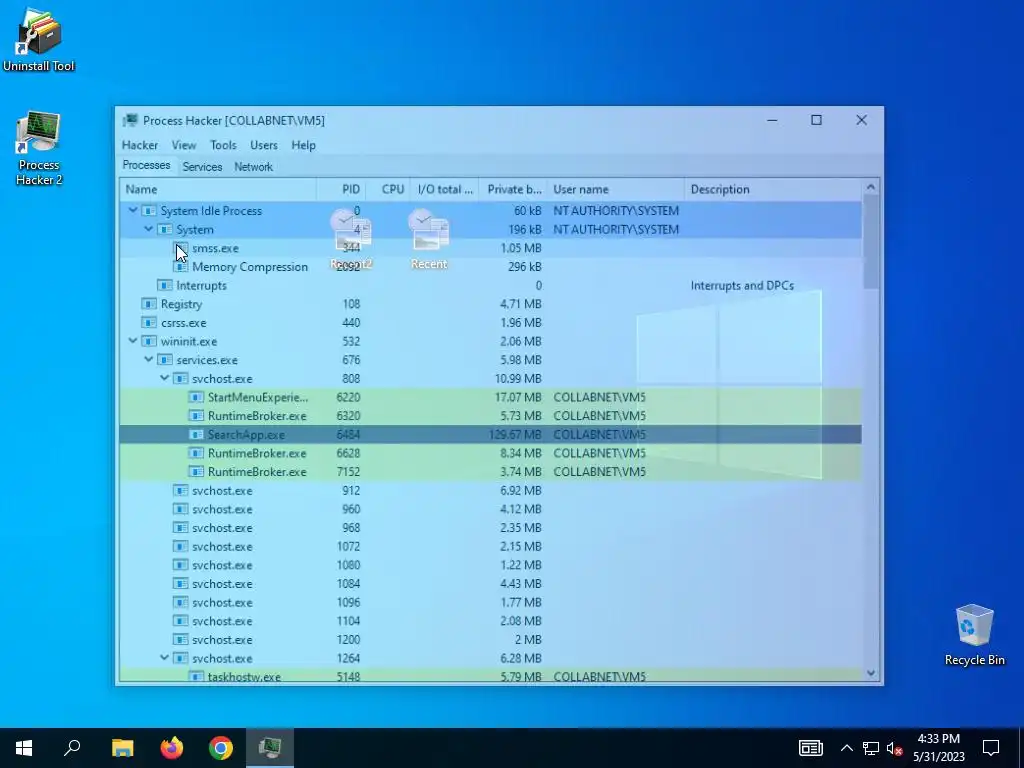Click the csrss.exe process icon

pos(150,323)
